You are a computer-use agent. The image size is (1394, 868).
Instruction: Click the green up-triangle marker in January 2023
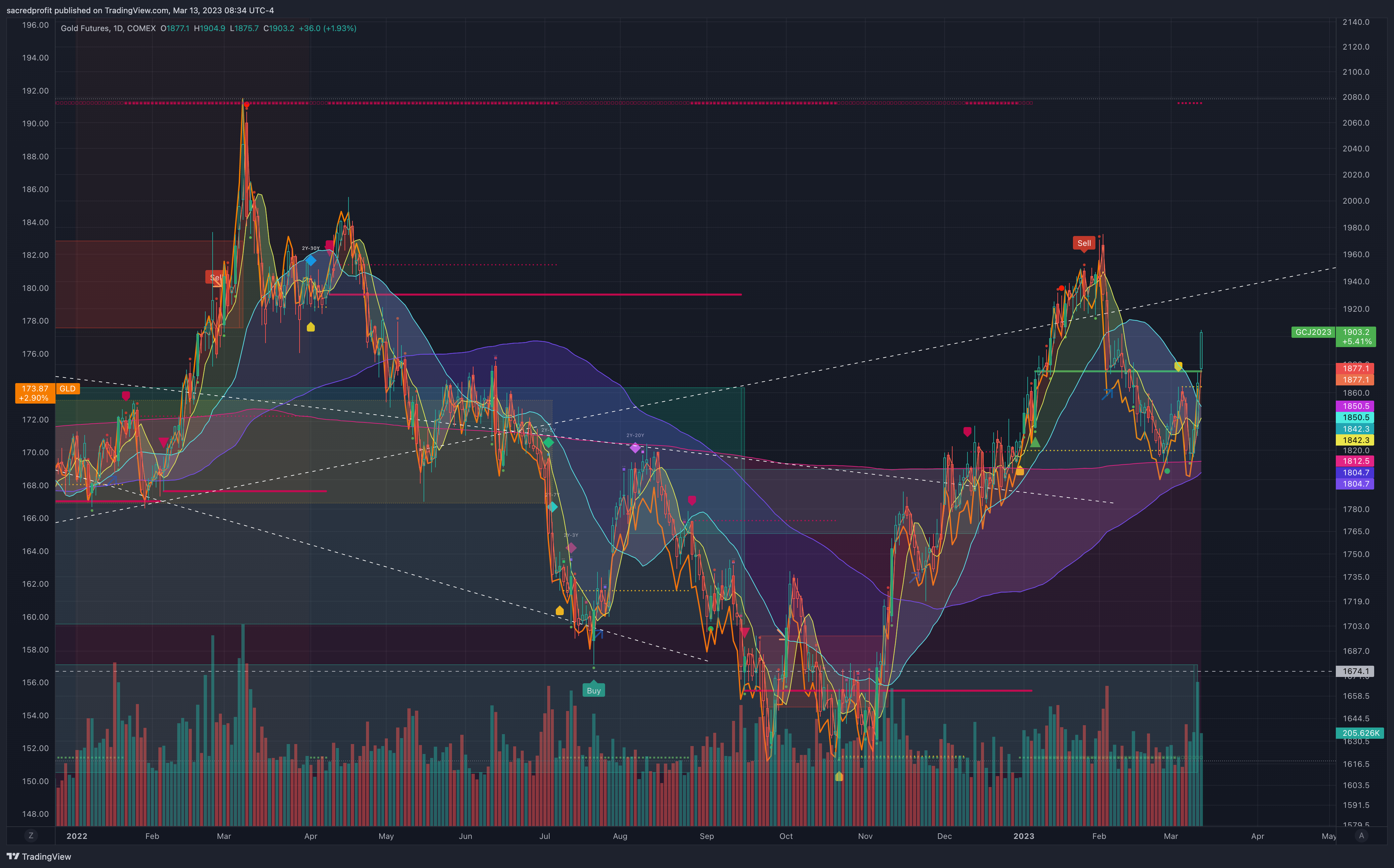coord(1035,443)
